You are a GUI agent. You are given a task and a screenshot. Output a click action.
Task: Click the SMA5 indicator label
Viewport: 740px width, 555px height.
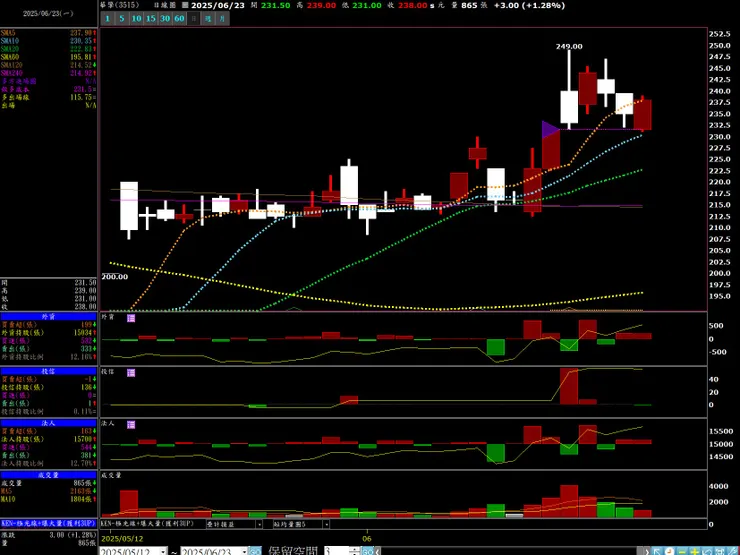[x=8, y=33]
